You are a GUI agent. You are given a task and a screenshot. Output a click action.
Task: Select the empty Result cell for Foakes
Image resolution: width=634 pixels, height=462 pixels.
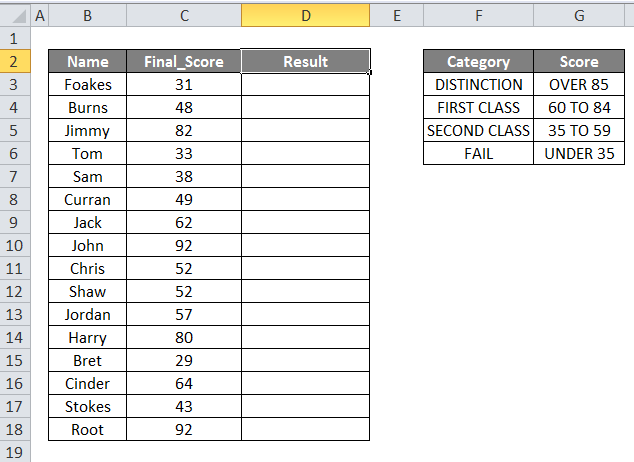tap(305, 85)
